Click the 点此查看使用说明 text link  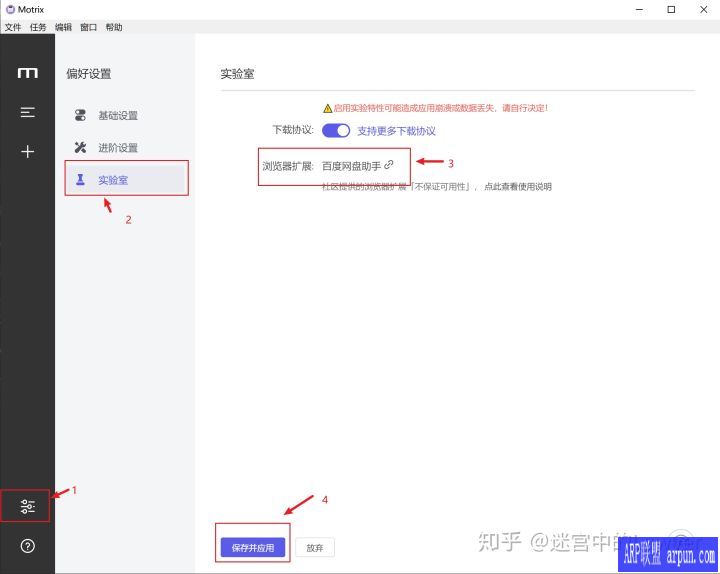click(x=517, y=186)
